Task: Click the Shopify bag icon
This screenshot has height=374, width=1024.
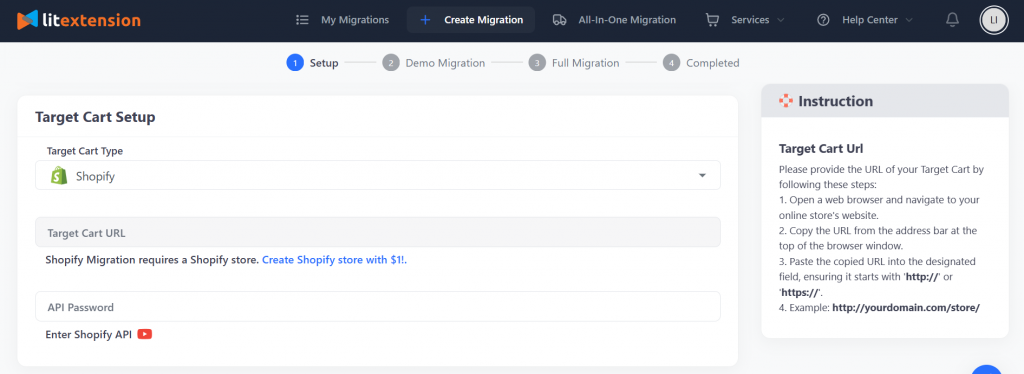Action: pos(59,176)
